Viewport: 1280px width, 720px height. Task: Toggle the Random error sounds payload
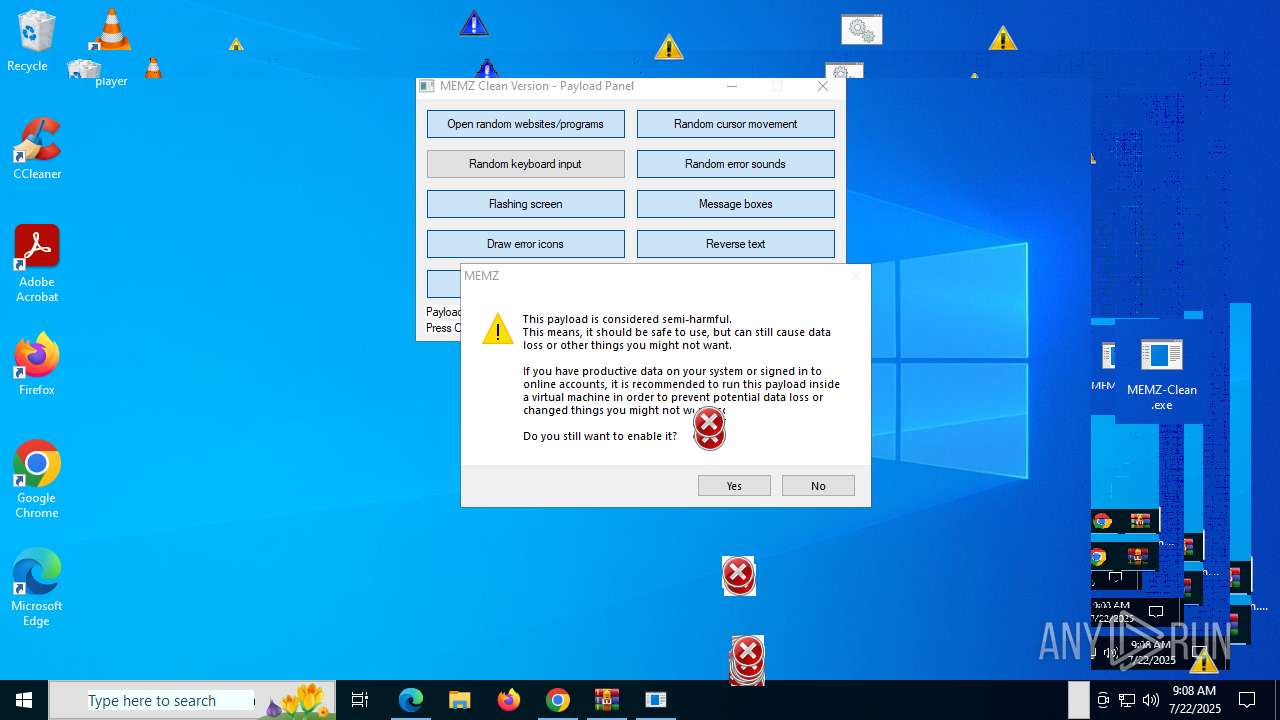click(736, 164)
